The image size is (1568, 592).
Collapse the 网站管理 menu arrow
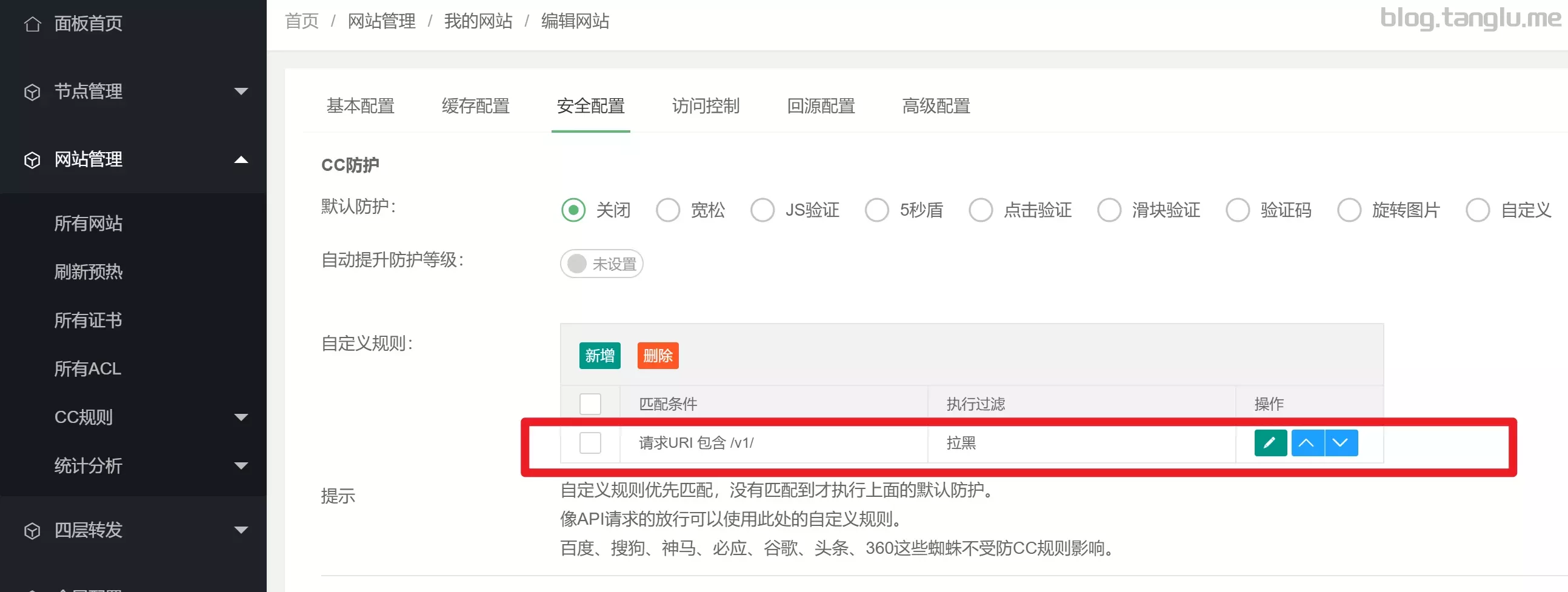[x=241, y=160]
